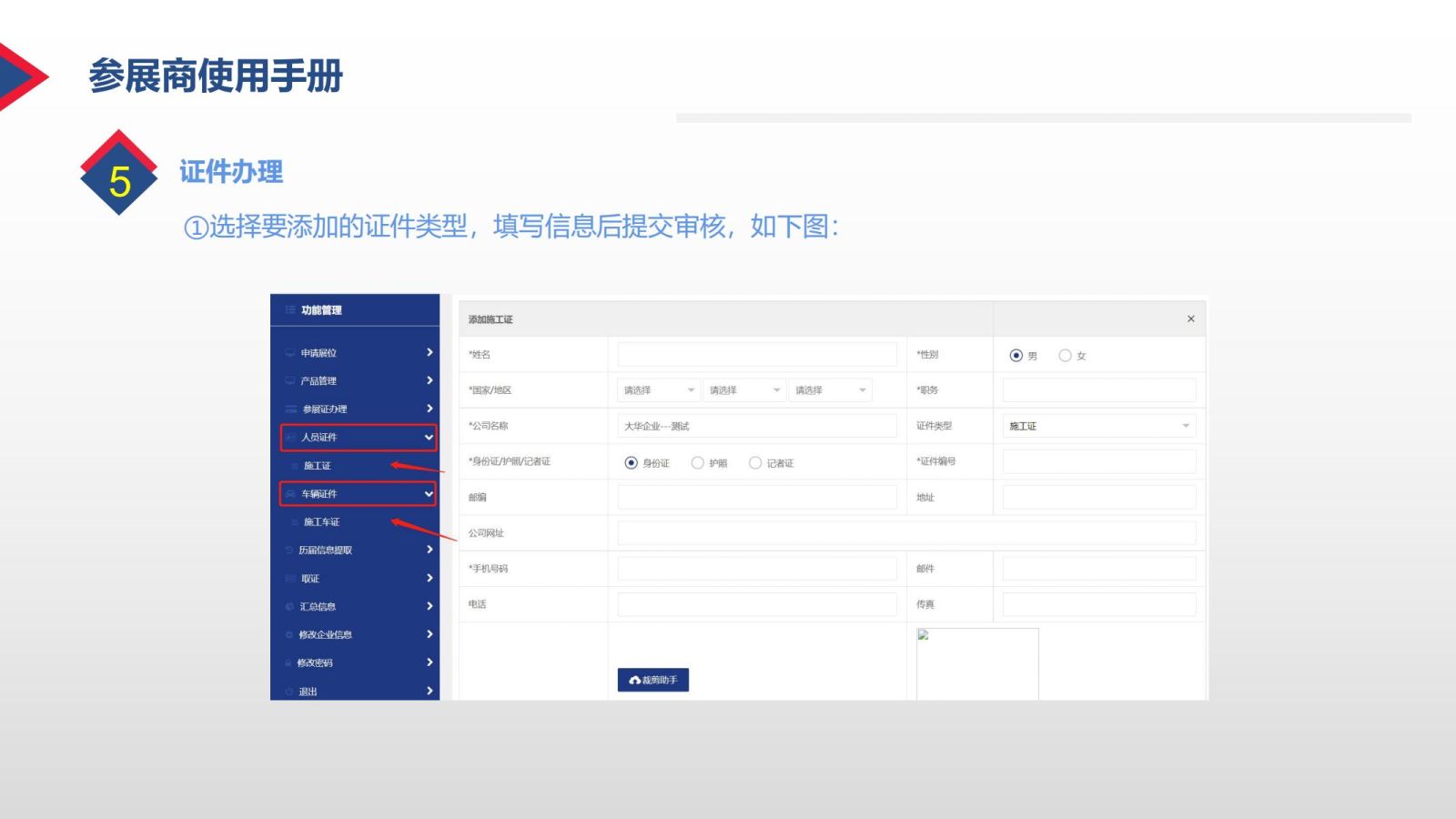The width and height of the screenshot is (1456, 819).
Task: Select the 男 gender radio button
Action: (1016, 356)
